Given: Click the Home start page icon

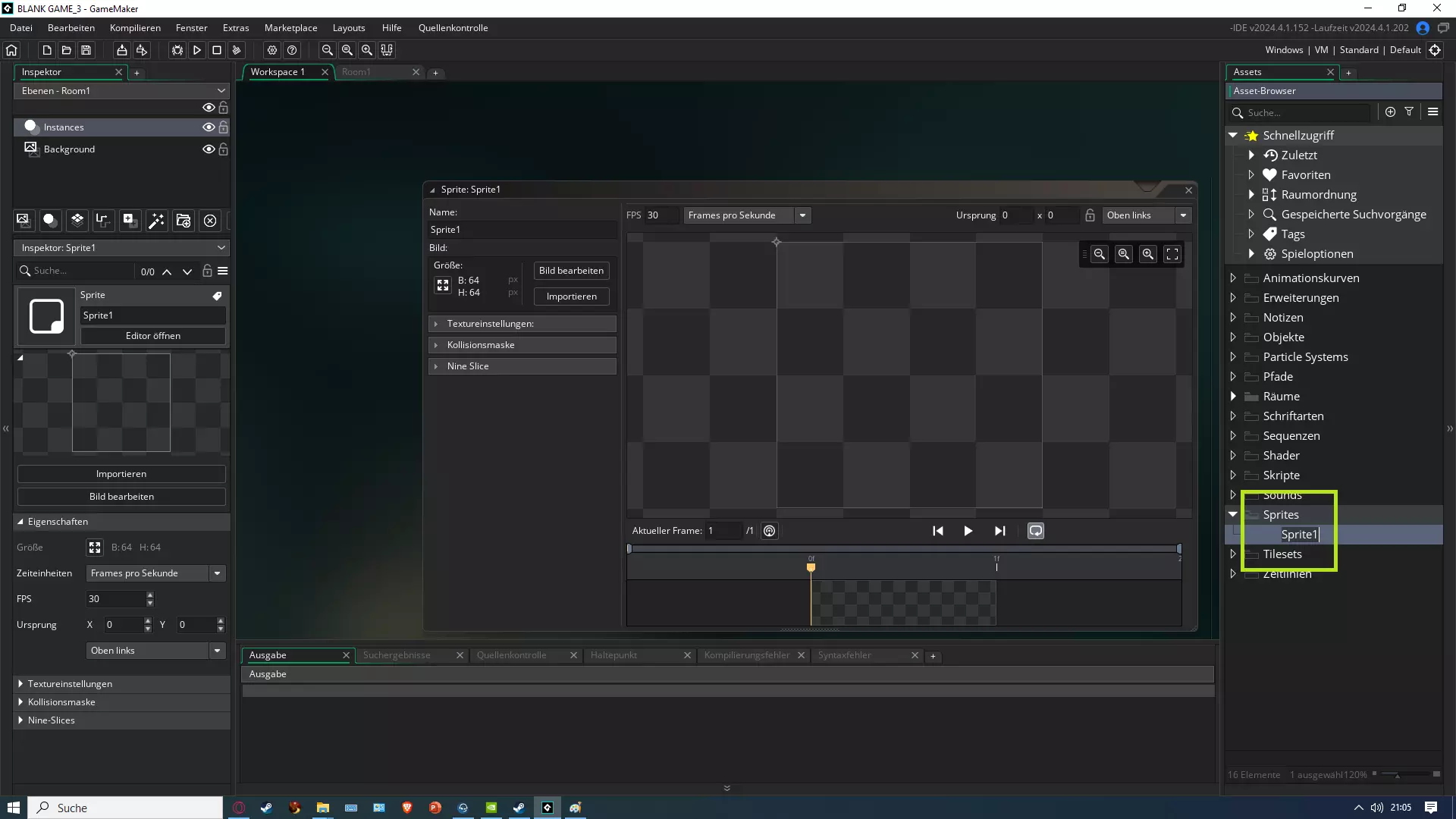Looking at the screenshot, I should click(11, 50).
